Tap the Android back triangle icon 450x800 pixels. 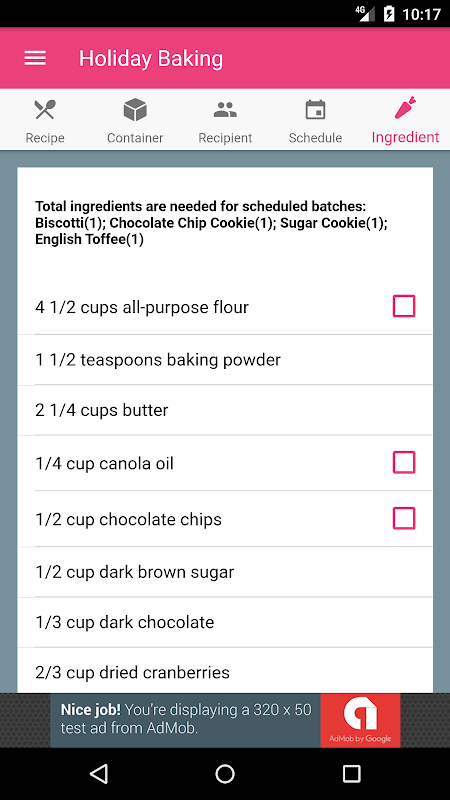point(99,773)
